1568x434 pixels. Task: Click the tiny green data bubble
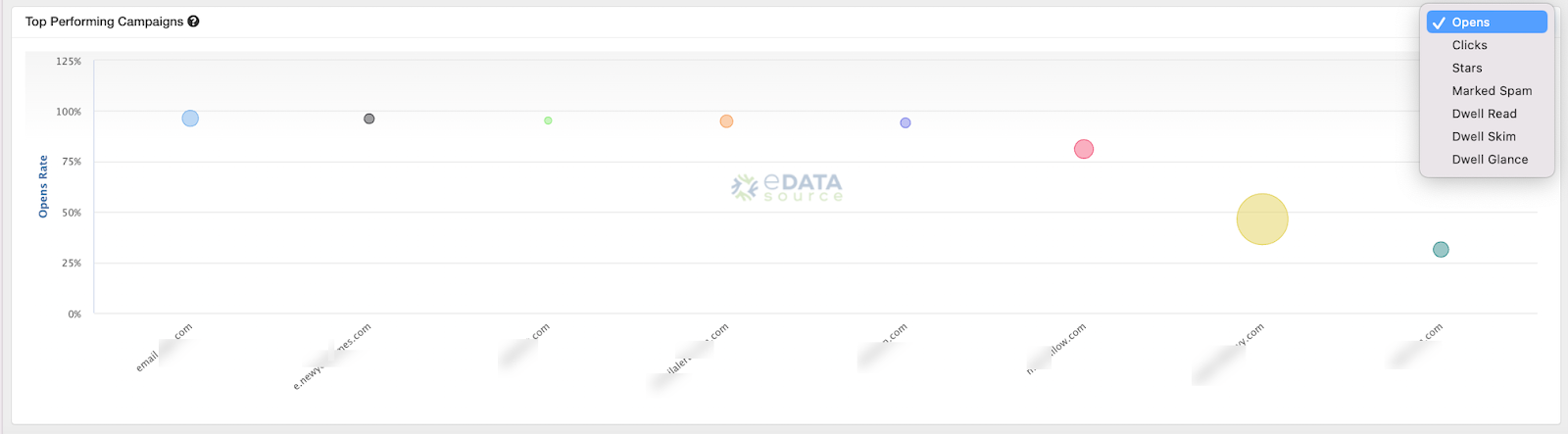(548, 121)
